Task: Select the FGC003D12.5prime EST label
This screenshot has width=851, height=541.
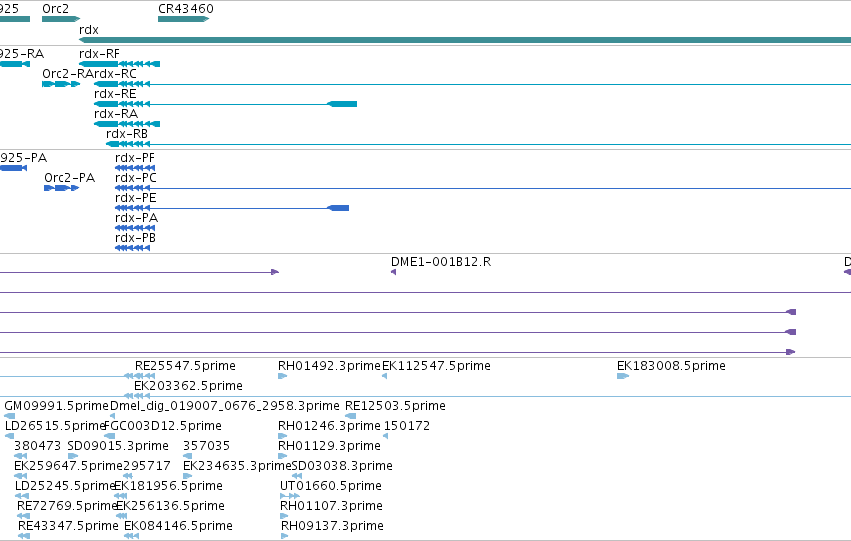Action: tap(163, 426)
